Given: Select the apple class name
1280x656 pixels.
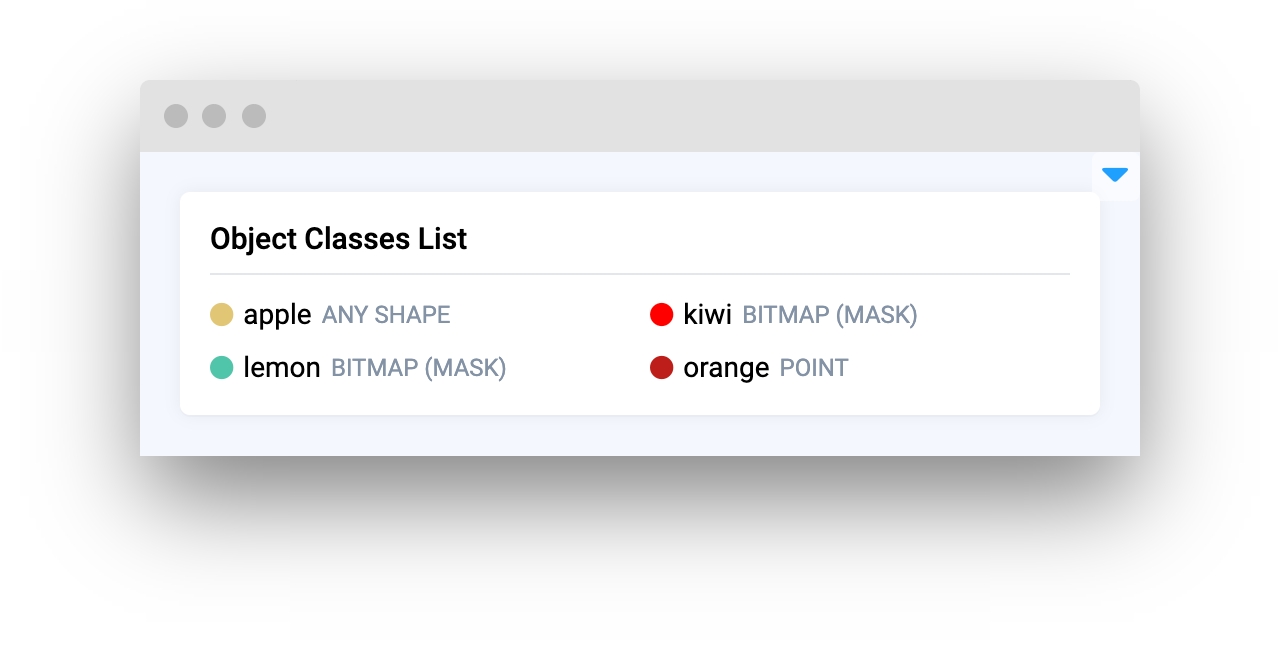Looking at the screenshot, I should click(x=277, y=316).
